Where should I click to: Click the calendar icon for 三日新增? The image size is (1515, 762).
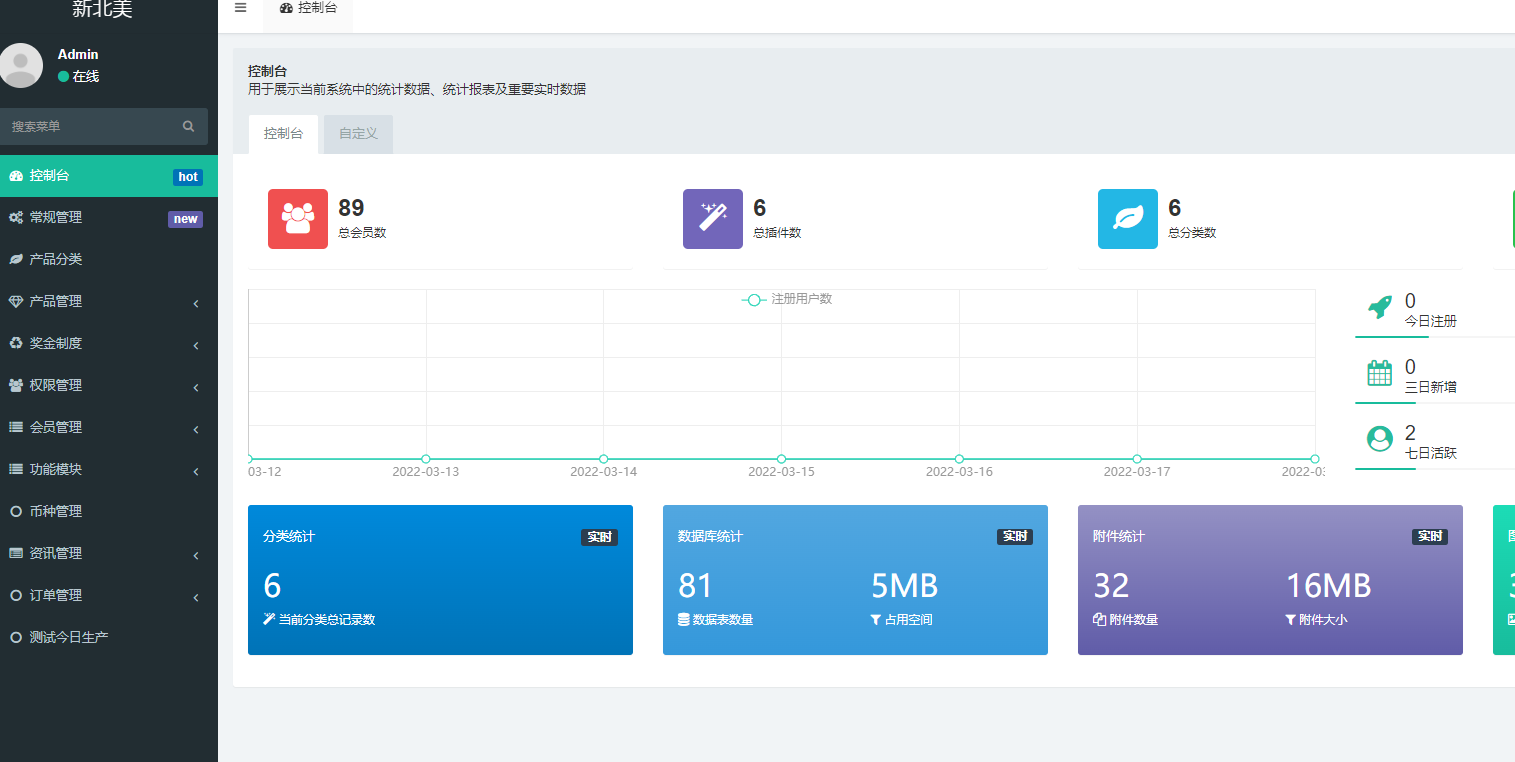1379,373
